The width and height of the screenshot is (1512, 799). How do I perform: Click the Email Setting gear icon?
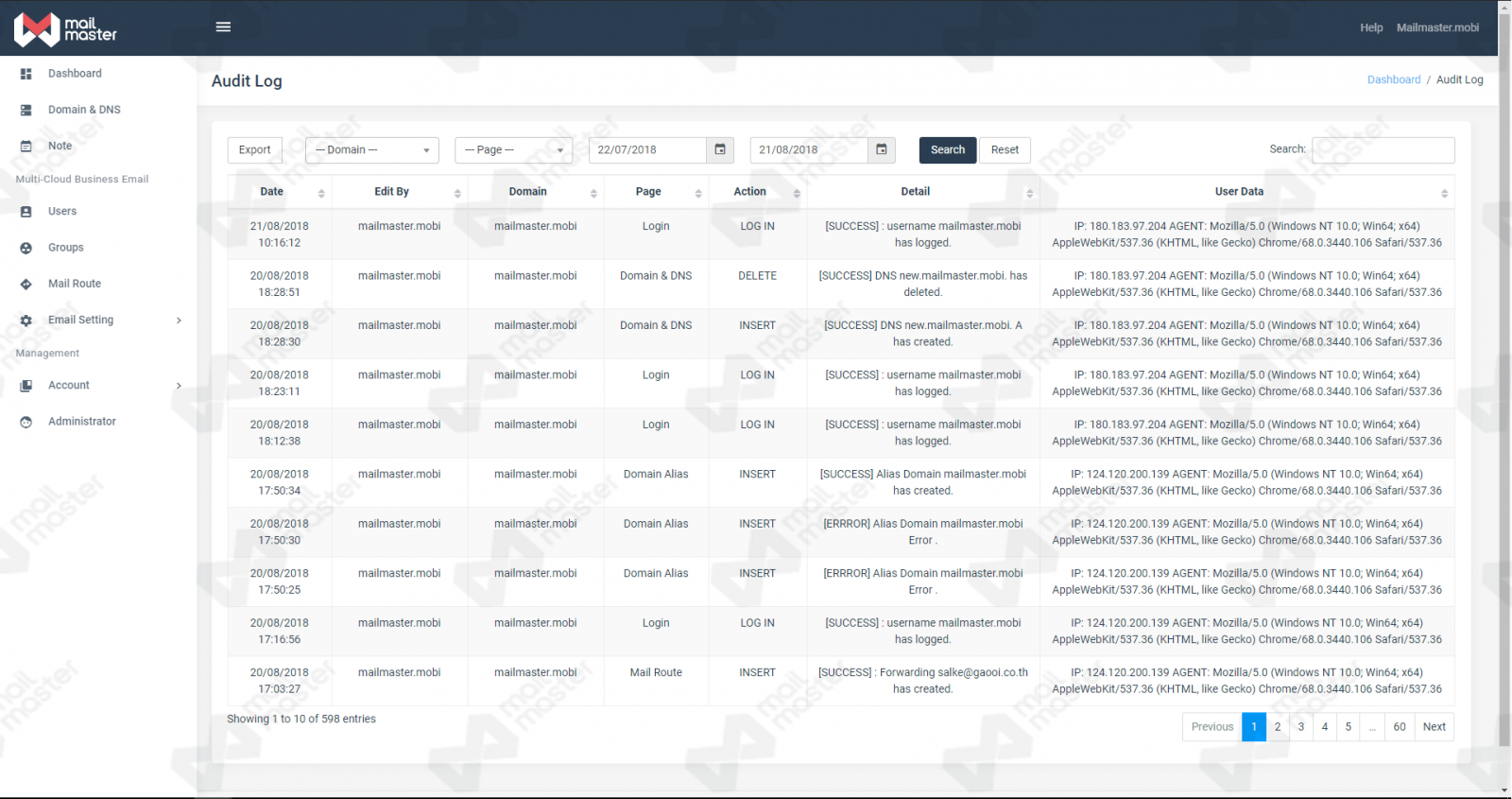(x=26, y=321)
